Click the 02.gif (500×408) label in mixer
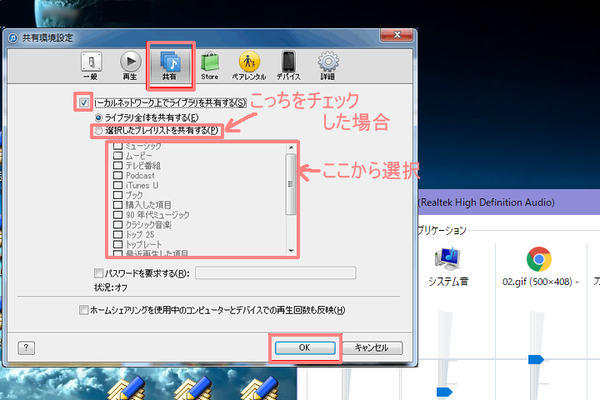The width and height of the screenshot is (600, 400). (x=540, y=282)
